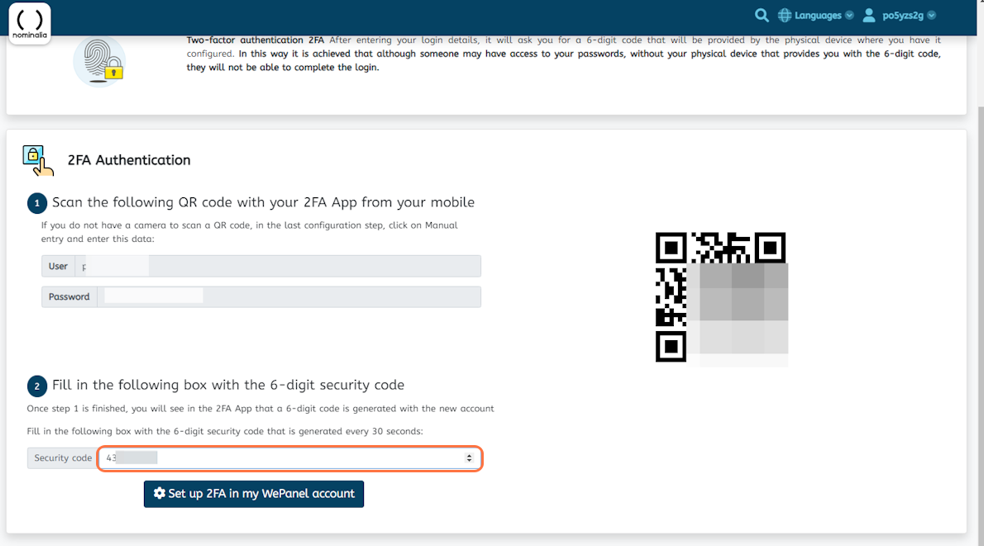Click the 'Password' field label
Viewport: 984px width, 546px height.
(x=69, y=297)
